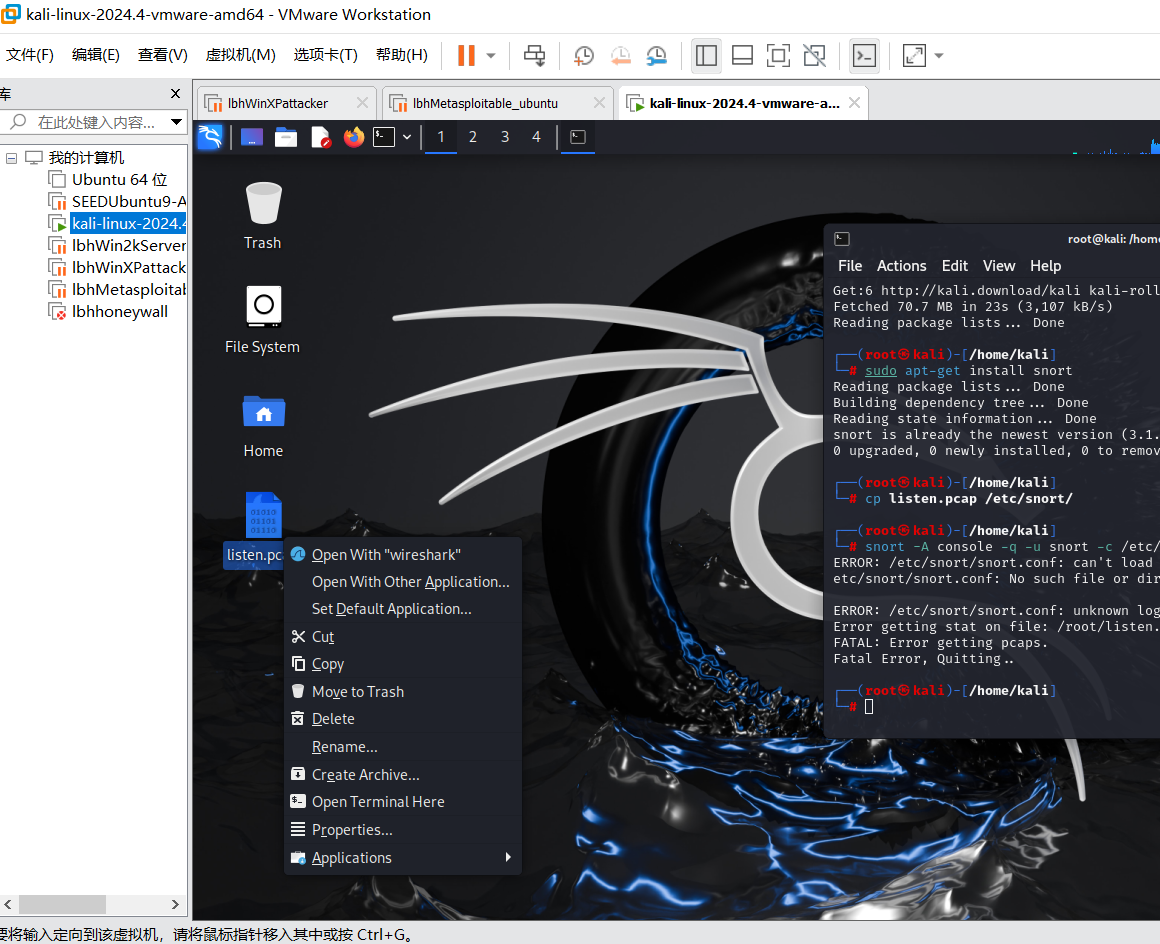
Task: Close the kali-linux-2024.4 tab
Action: (x=854, y=103)
